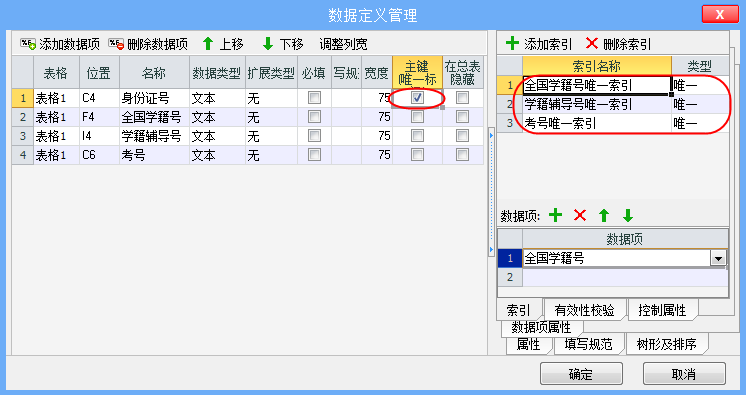
Task: Move data item up with 数据项 up arrow
Action: (x=604, y=215)
